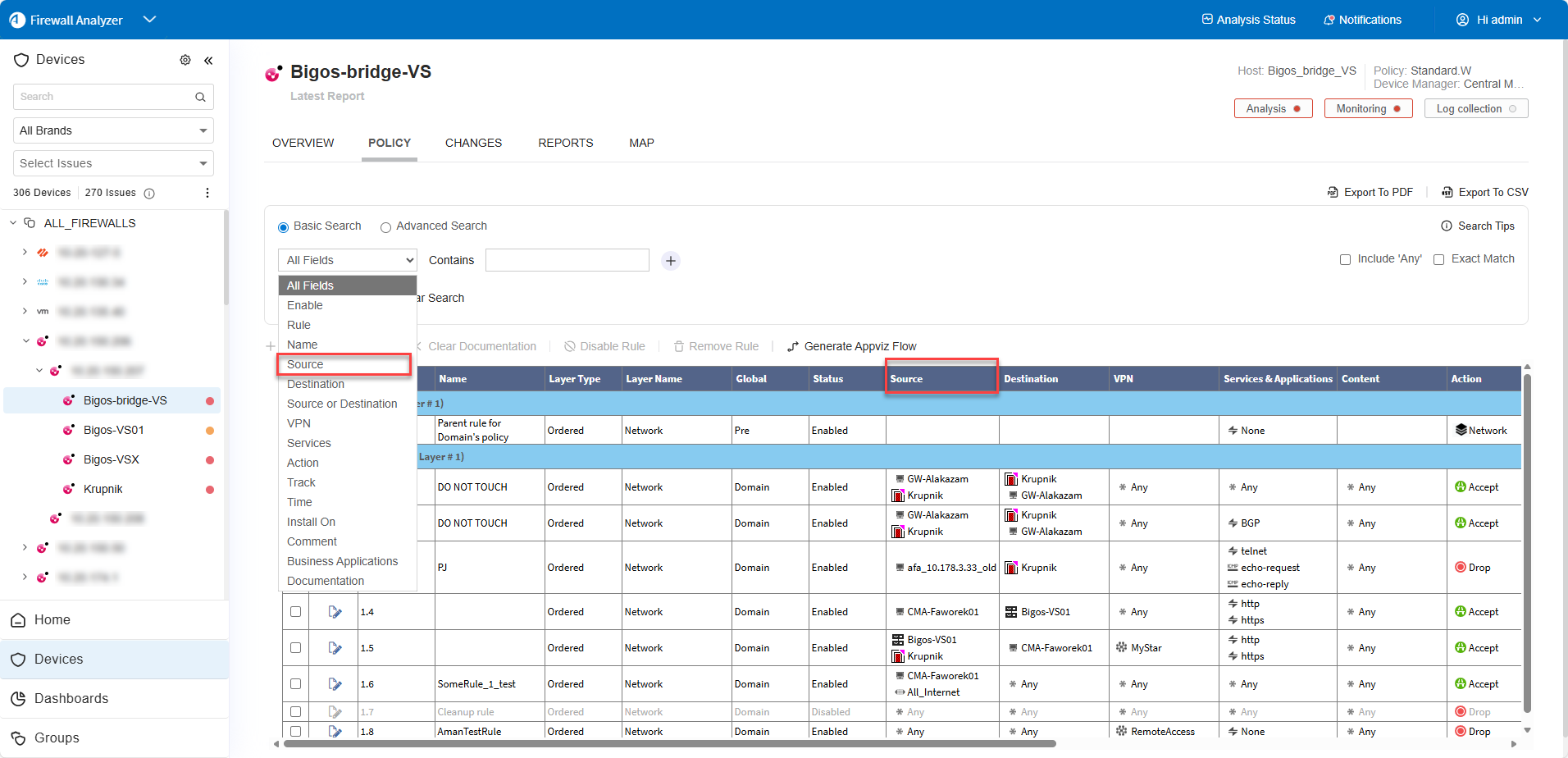This screenshot has width=1568, height=758.
Task: Click the Generate Appviz Flow button
Action: [852, 346]
